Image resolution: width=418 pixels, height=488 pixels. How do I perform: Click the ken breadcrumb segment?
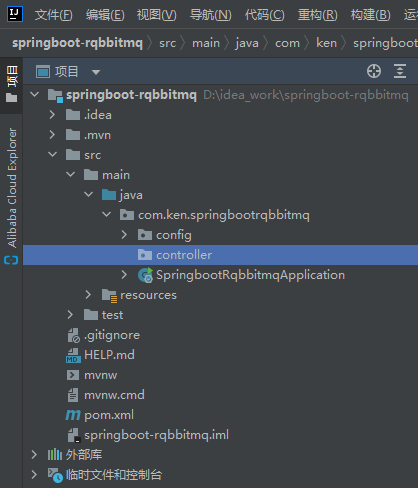pos(326,43)
